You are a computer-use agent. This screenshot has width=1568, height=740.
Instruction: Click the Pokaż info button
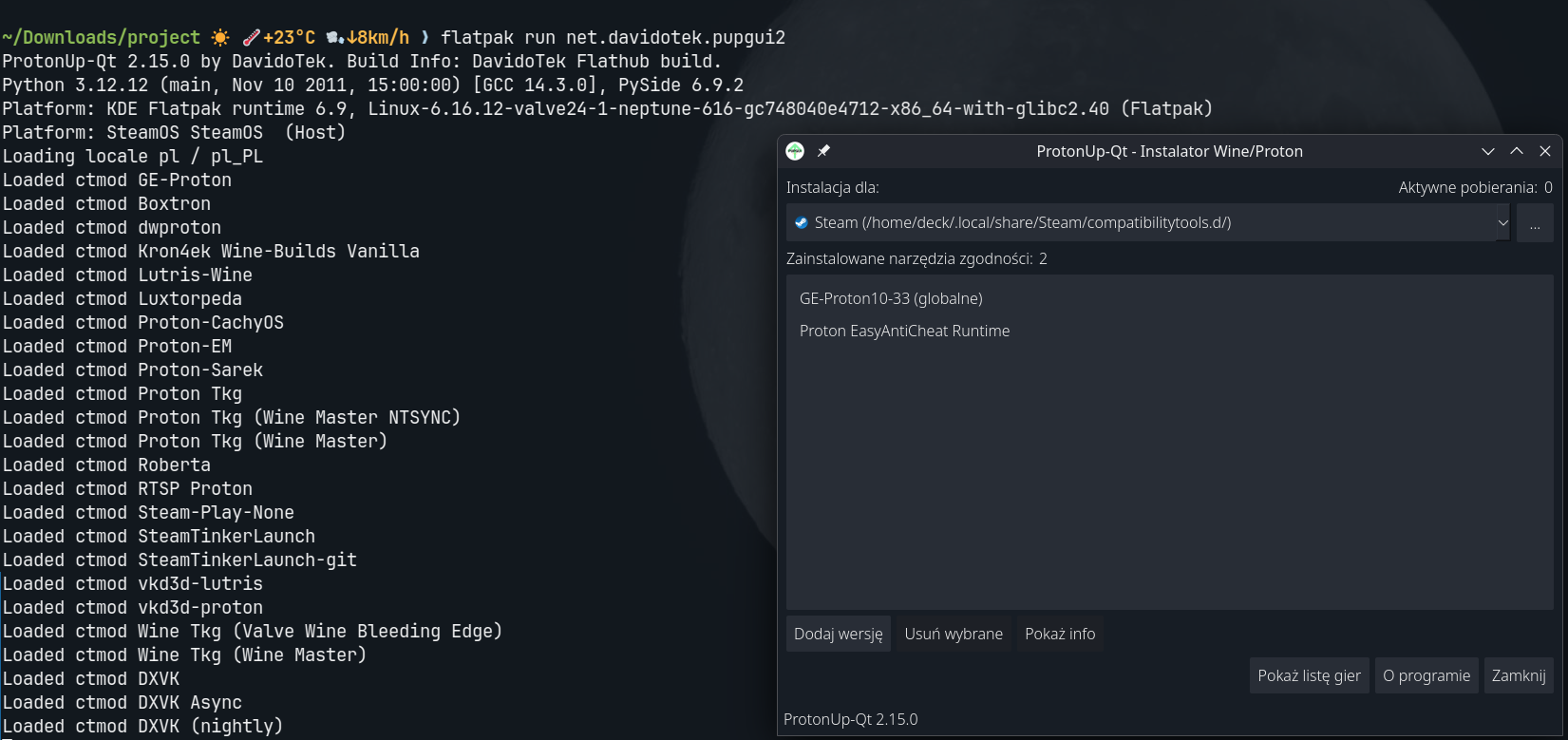pyautogui.click(x=1060, y=634)
